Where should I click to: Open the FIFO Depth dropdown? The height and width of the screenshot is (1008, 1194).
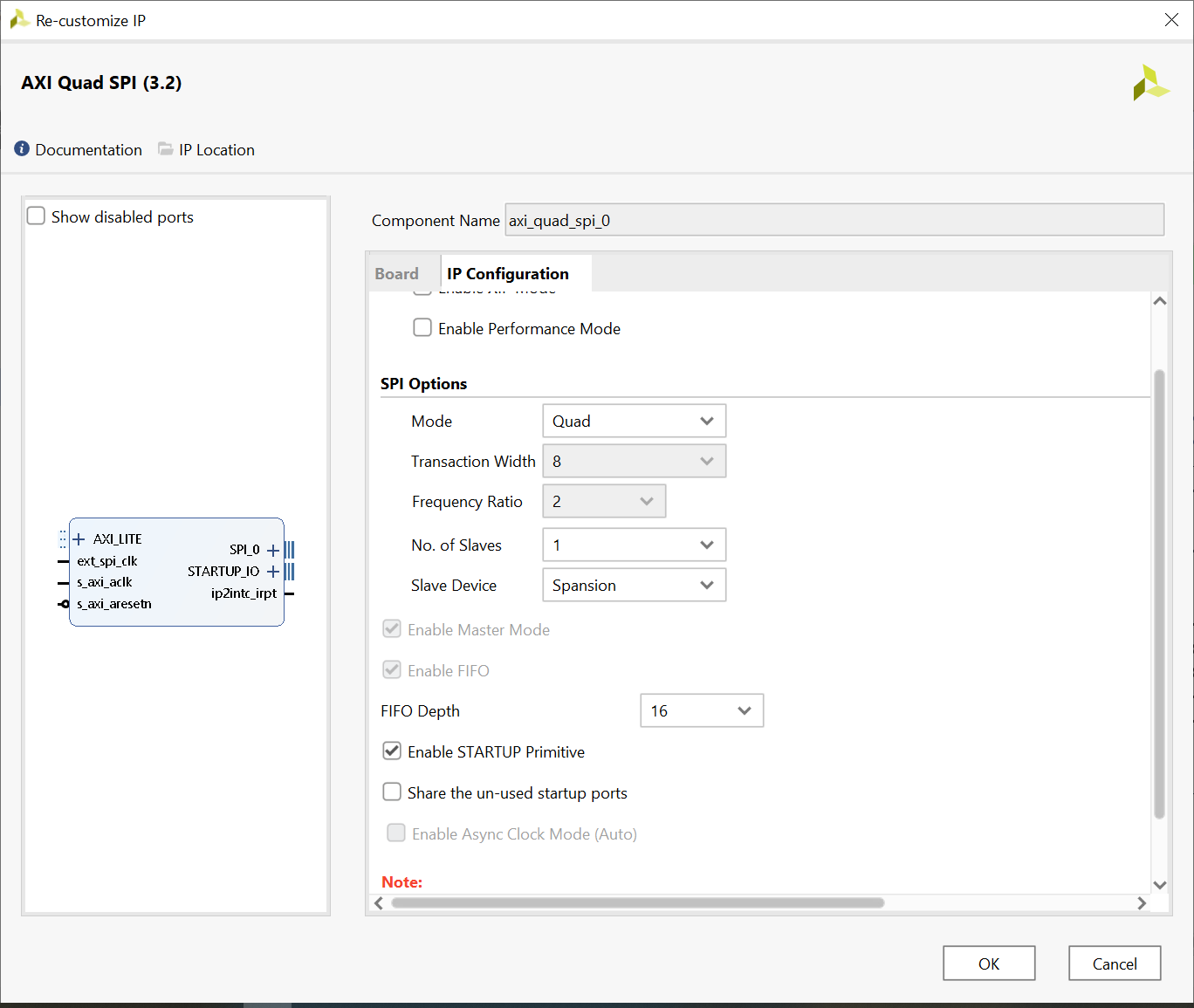tap(702, 710)
